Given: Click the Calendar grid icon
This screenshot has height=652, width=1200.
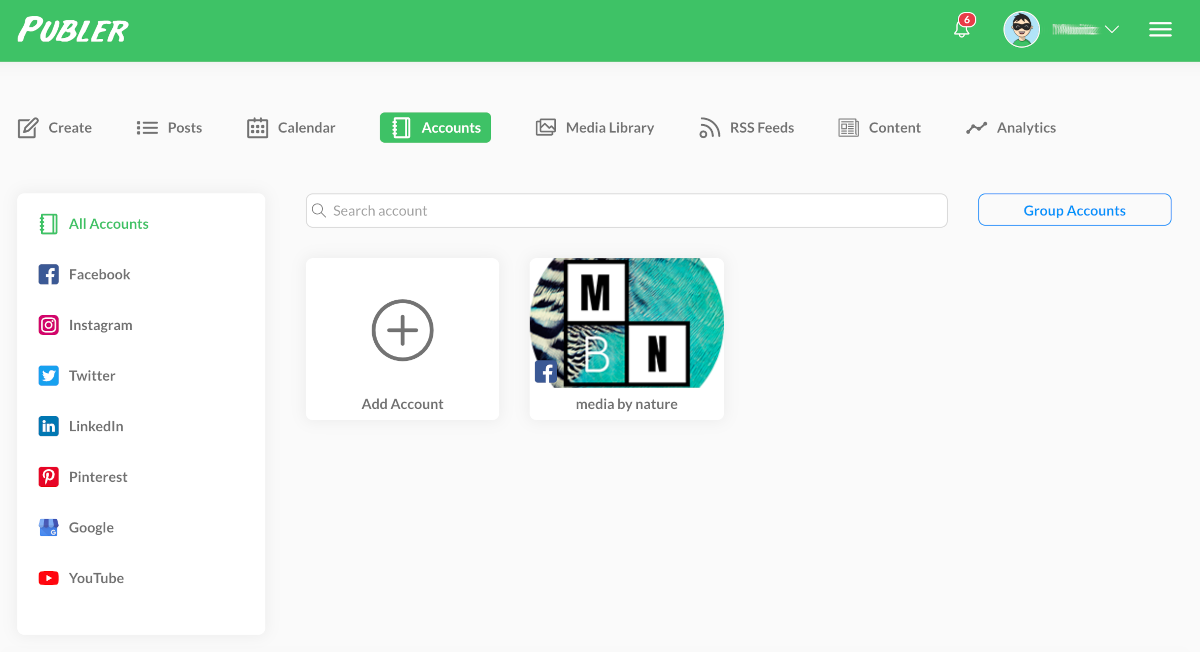Looking at the screenshot, I should click(x=257, y=128).
